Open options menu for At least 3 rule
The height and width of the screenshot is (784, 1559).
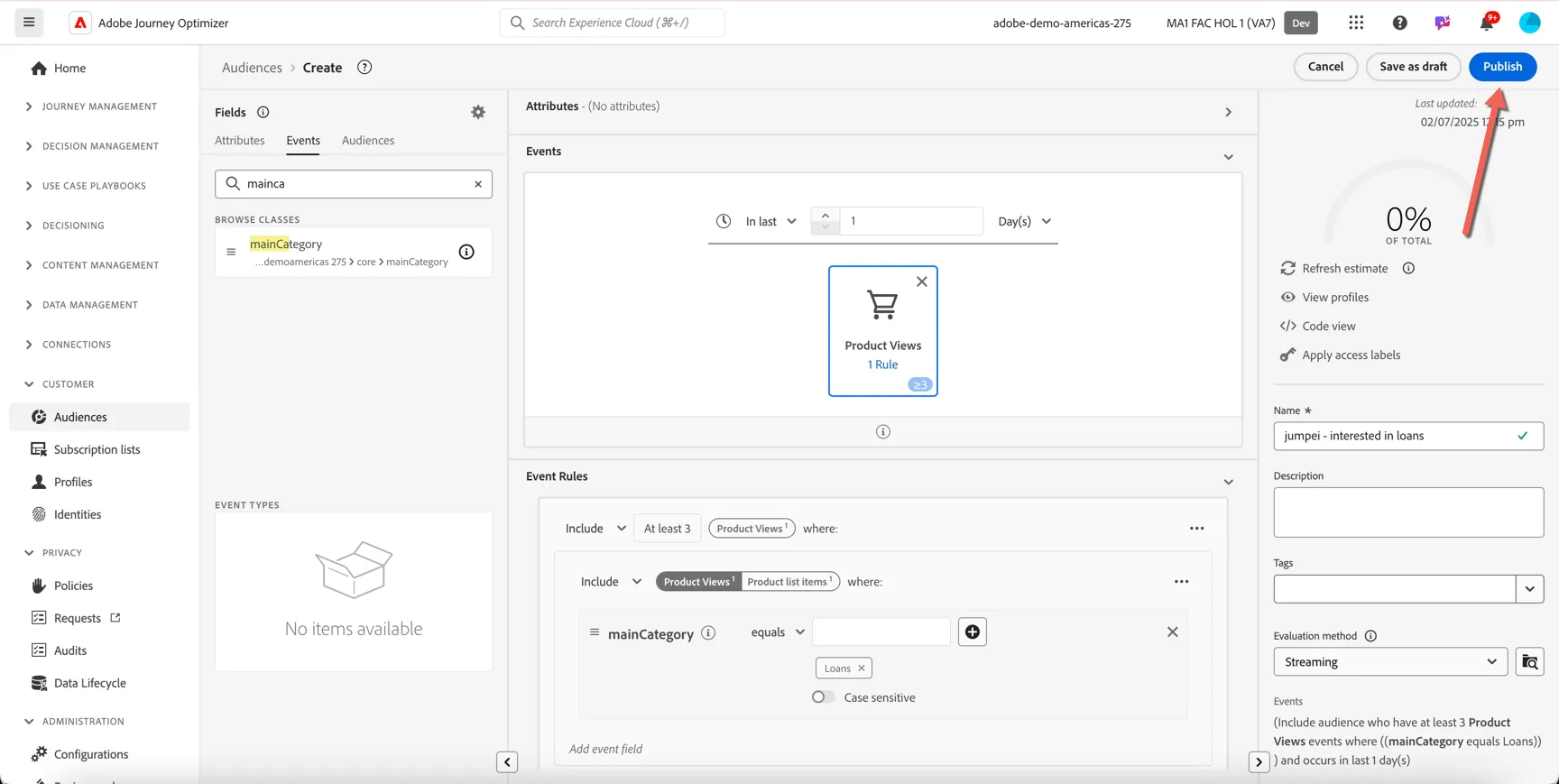coord(1196,528)
